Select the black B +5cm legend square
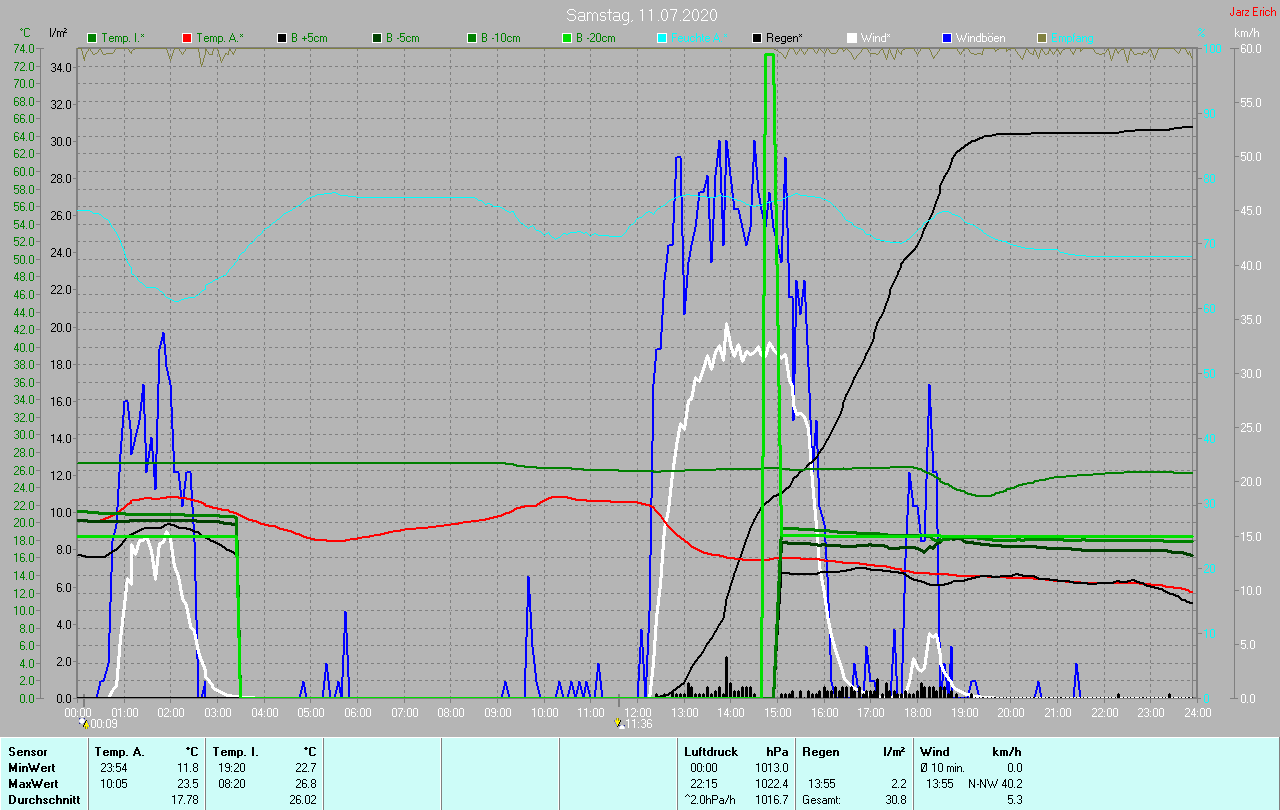1280x810 pixels. (283, 38)
